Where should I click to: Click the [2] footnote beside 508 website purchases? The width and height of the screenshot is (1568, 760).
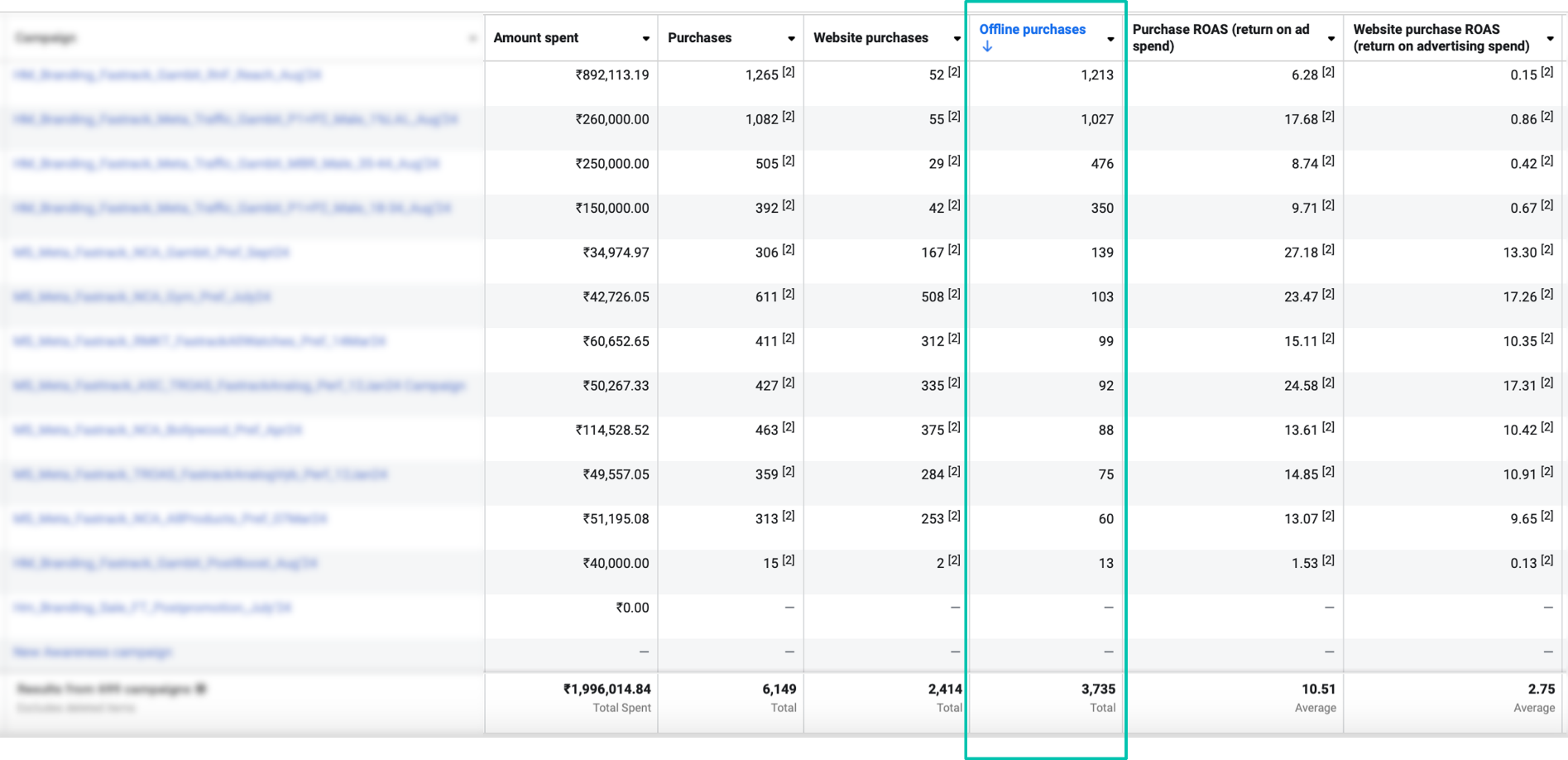tap(954, 294)
